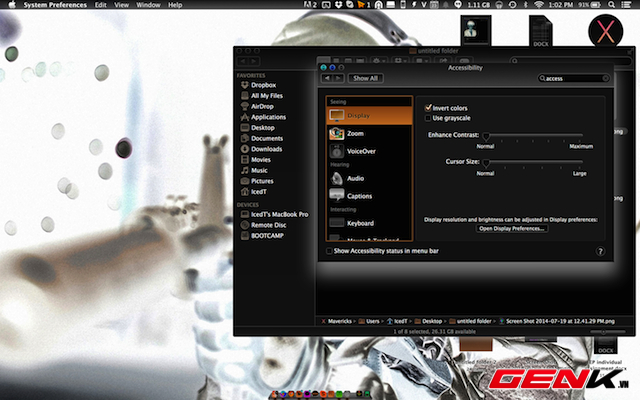Open the Help menu

pos(175,5)
